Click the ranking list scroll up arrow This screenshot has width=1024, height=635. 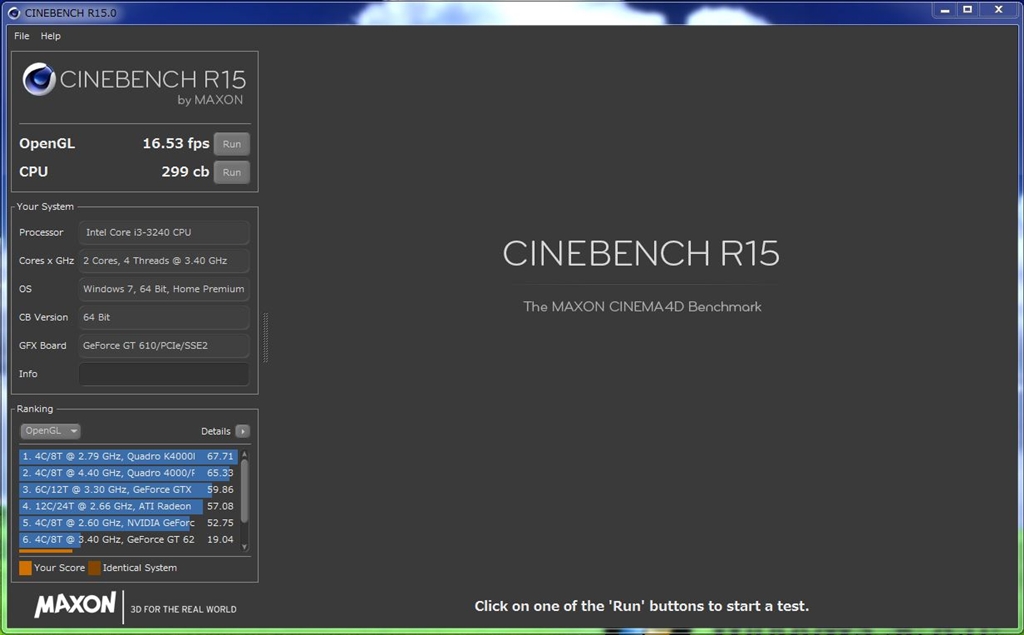coord(245,453)
